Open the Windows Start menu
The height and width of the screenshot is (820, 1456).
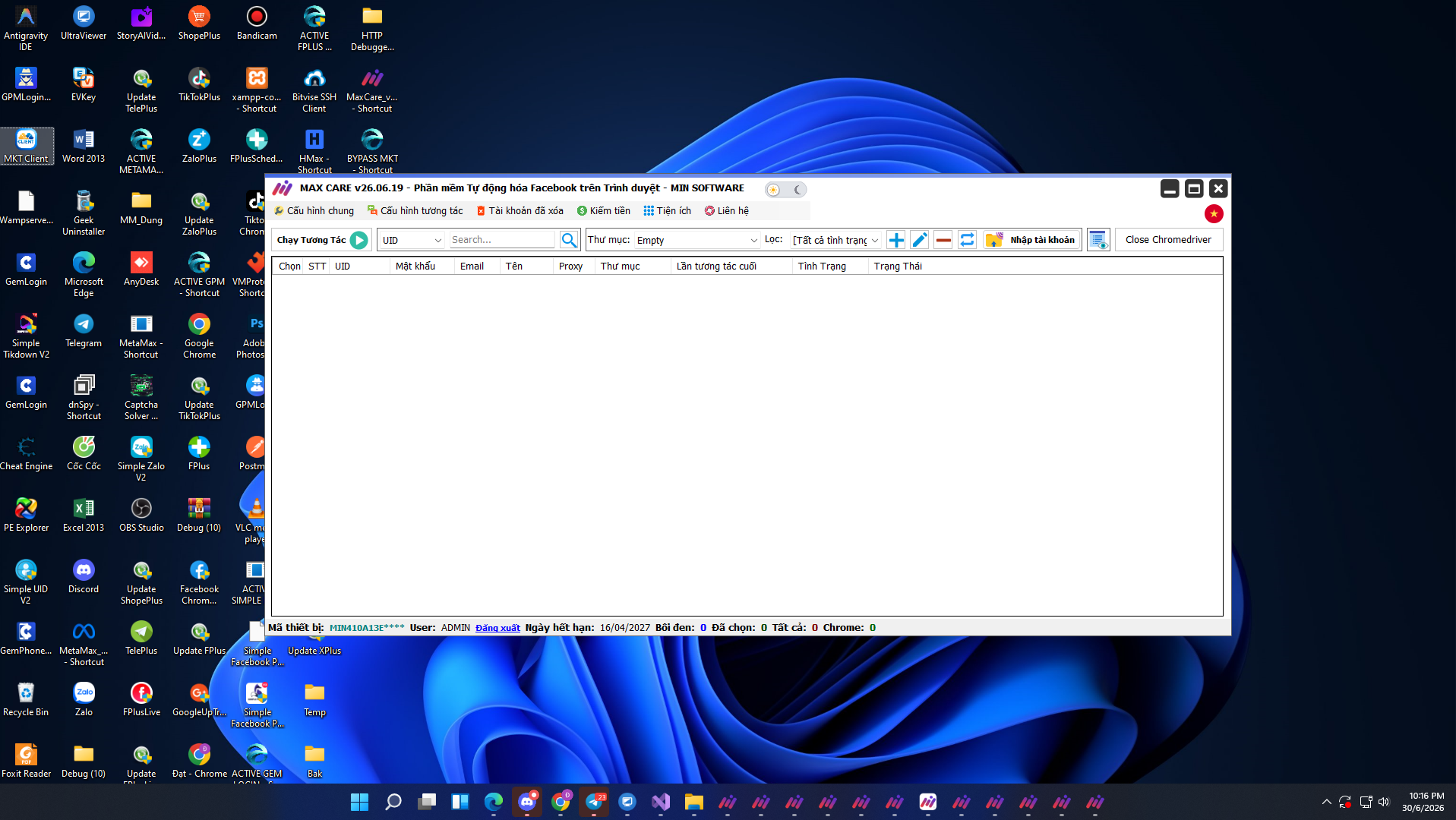[x=359, y=802]
